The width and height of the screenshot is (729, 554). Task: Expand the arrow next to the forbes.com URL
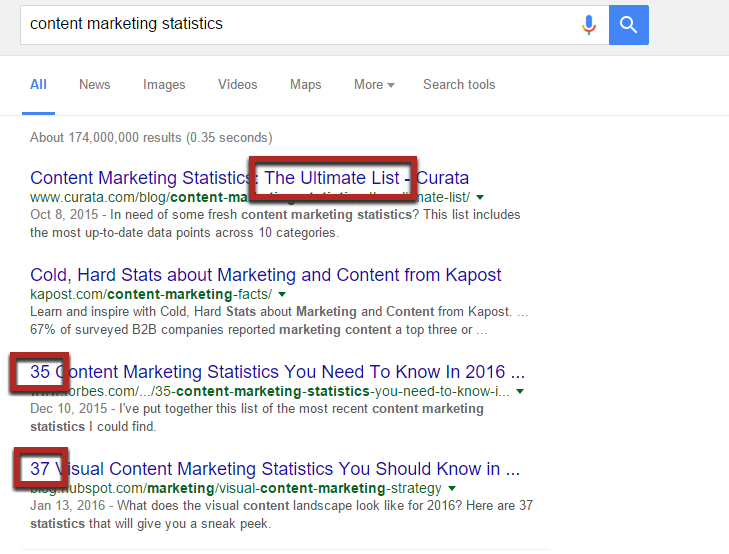click(x=520, y=391)
